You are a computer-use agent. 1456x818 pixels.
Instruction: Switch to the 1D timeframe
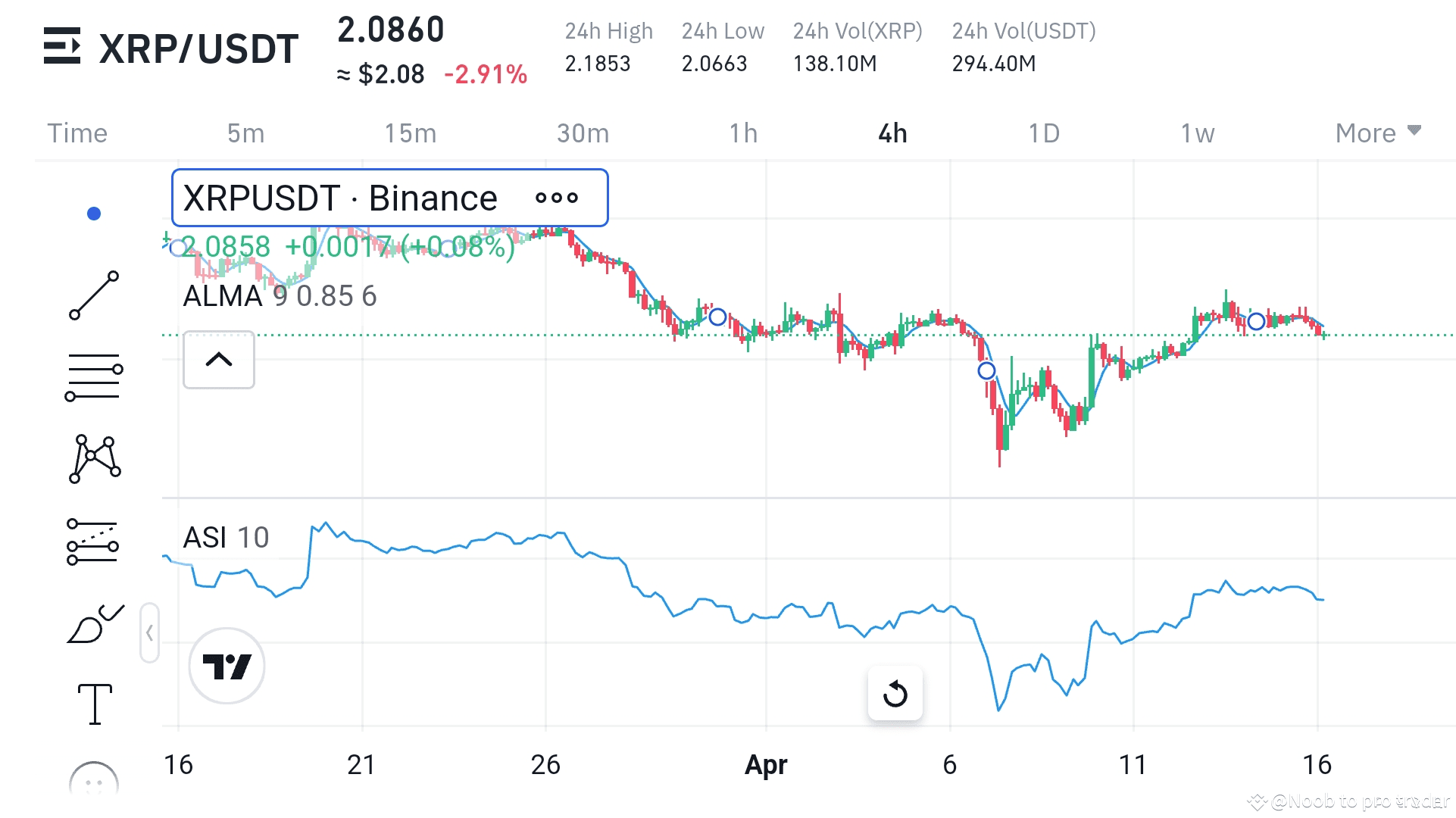1044,133
